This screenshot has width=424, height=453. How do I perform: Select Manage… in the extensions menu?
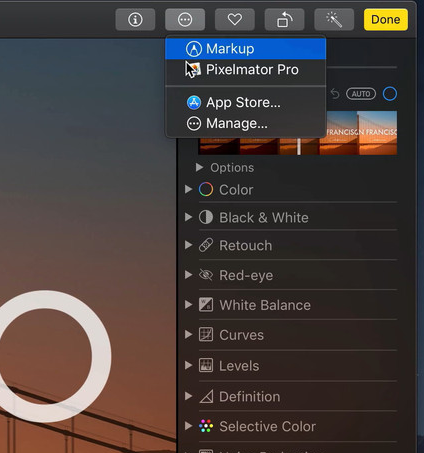point(245,123)
